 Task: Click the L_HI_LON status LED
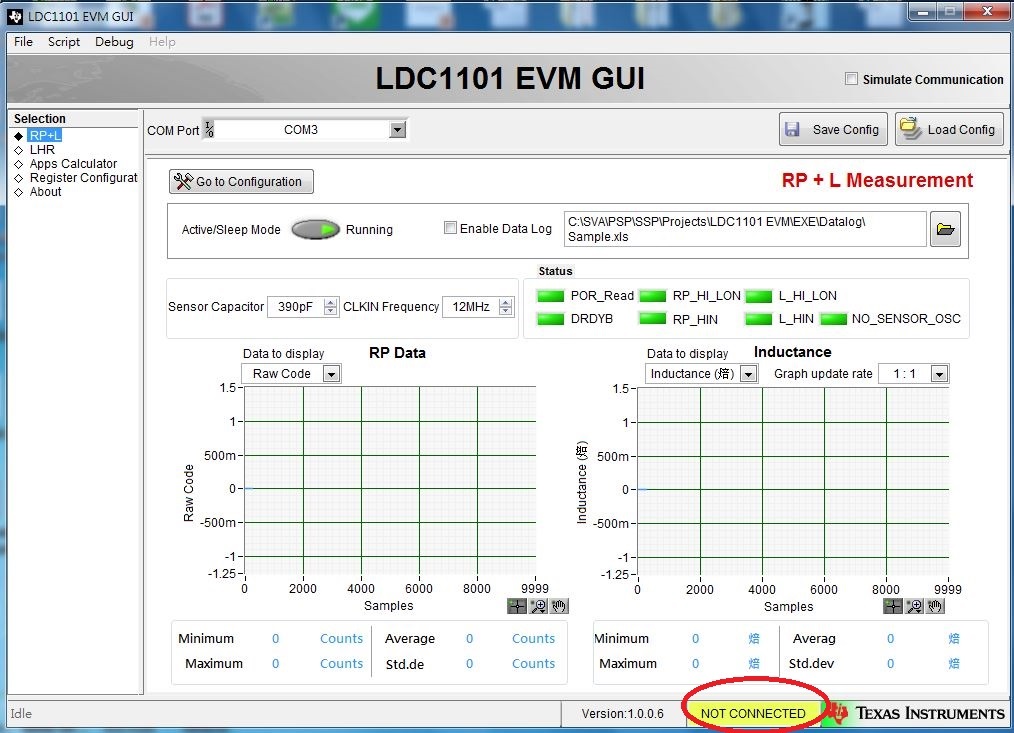(x=759, y=296)
